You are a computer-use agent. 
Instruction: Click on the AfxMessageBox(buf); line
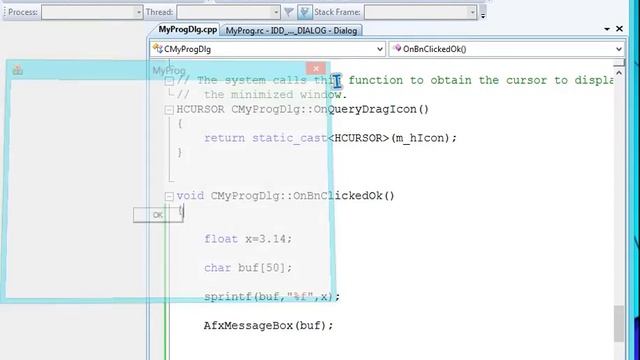click(x=268, y=326)
